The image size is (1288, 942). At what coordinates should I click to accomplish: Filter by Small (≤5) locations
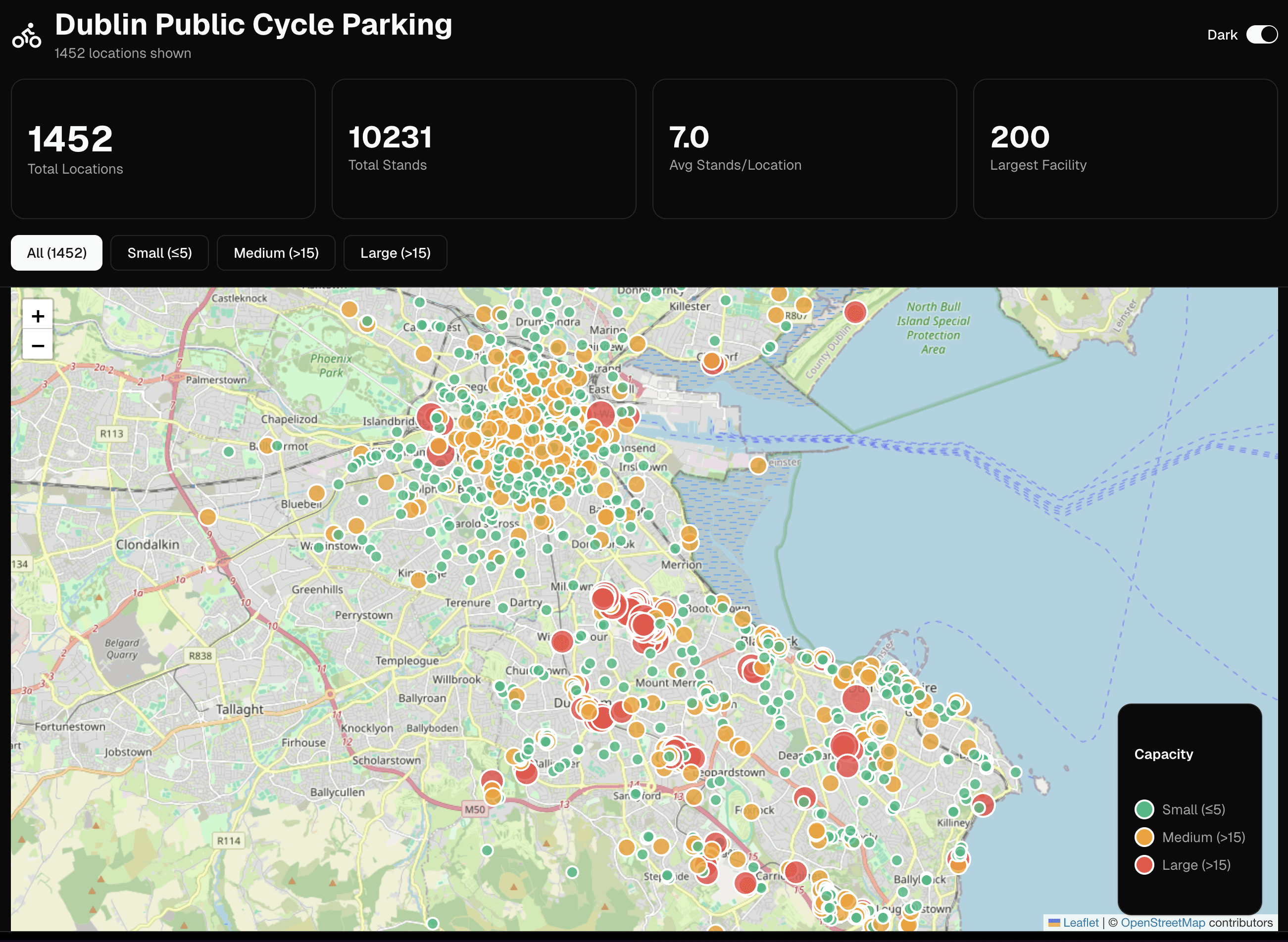coord(159,253)
